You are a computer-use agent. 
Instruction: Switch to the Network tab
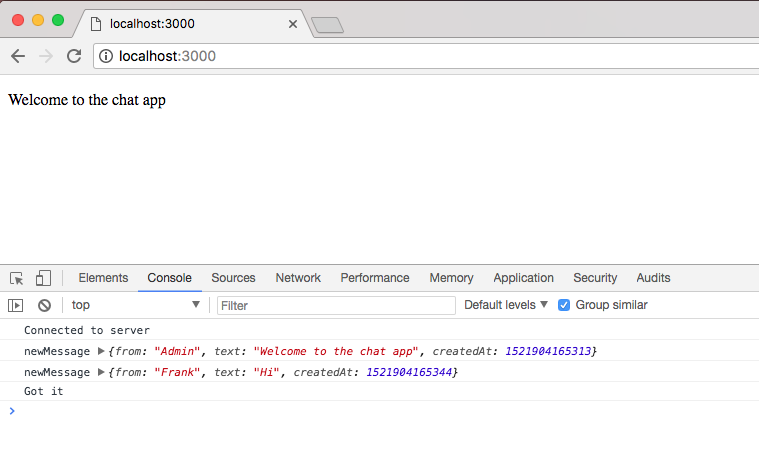298,278
